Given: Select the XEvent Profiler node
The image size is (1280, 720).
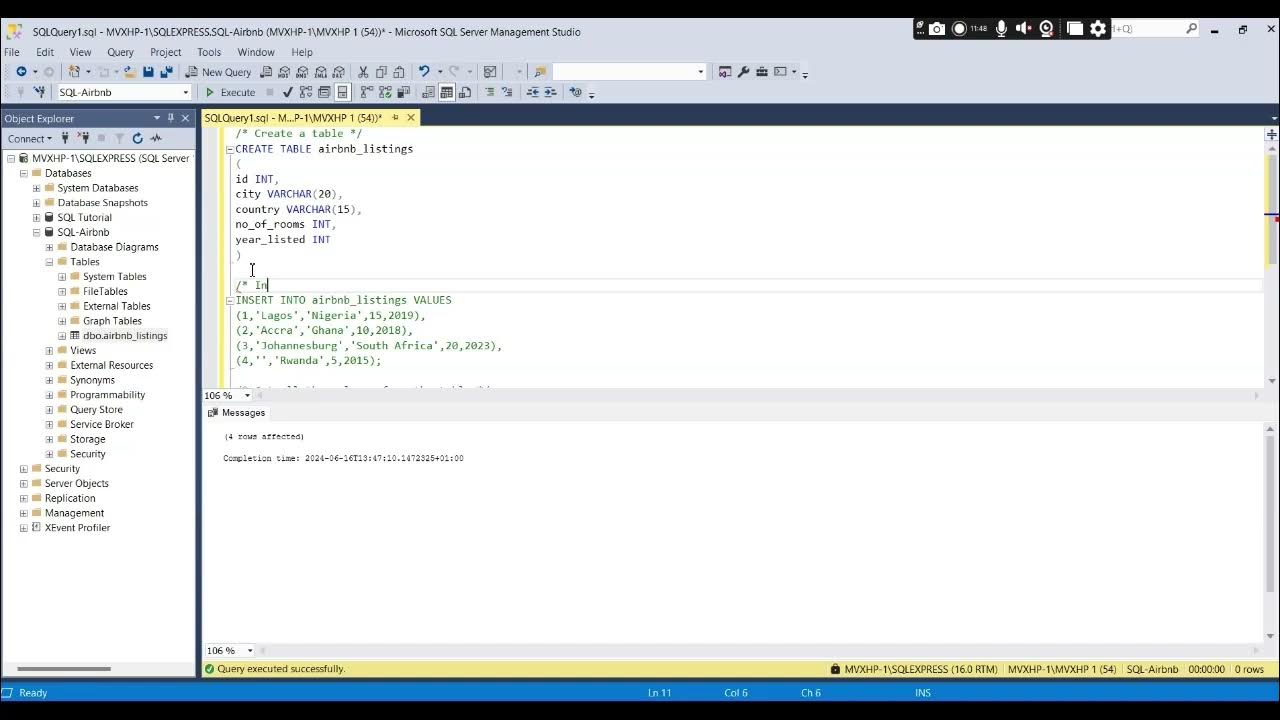Looking at the screenshot, I should coord(77,528).
